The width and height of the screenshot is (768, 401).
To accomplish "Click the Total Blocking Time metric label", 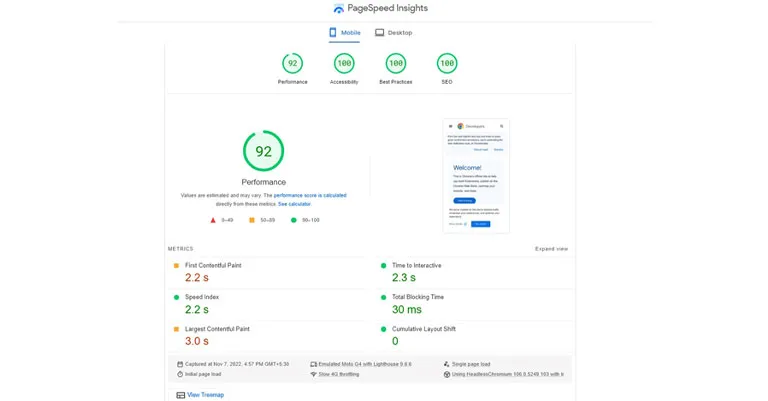I will [418, 297].
